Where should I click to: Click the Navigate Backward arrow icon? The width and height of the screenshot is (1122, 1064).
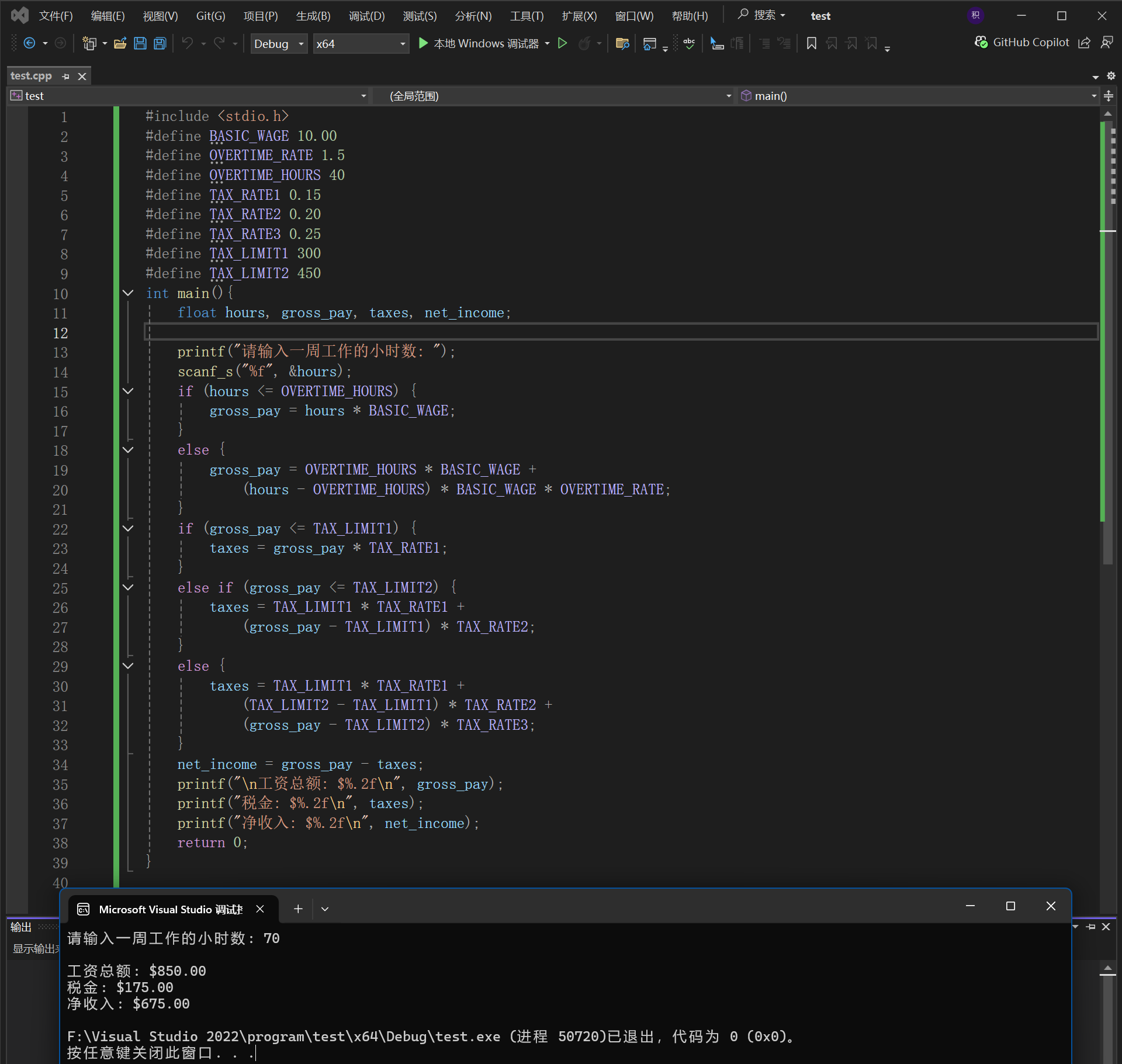click(29, 43)
